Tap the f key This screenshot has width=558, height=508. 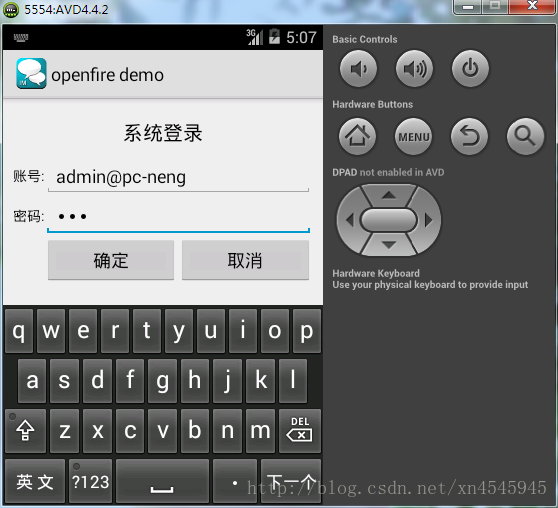coord(130,381)
